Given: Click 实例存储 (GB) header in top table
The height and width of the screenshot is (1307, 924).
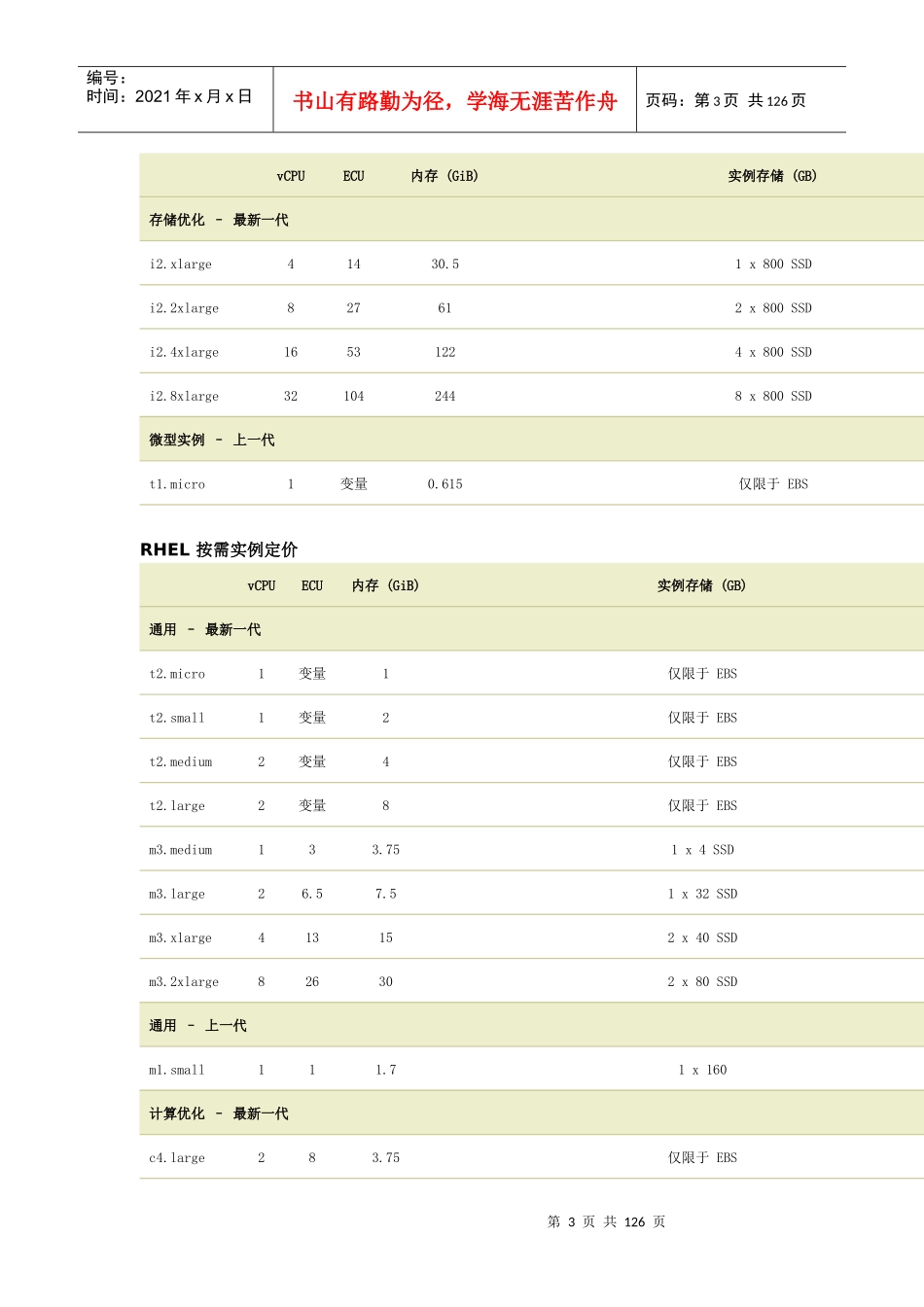Looking at the screenshot, I should point(773,176).
